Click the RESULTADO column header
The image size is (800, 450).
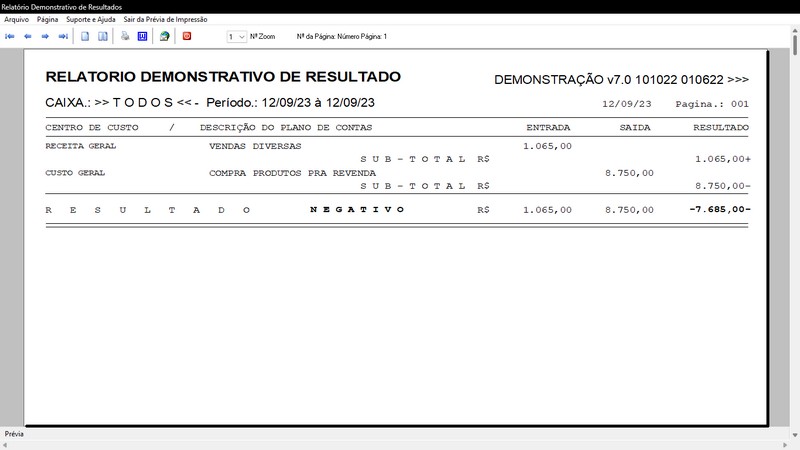pos(720,128)
